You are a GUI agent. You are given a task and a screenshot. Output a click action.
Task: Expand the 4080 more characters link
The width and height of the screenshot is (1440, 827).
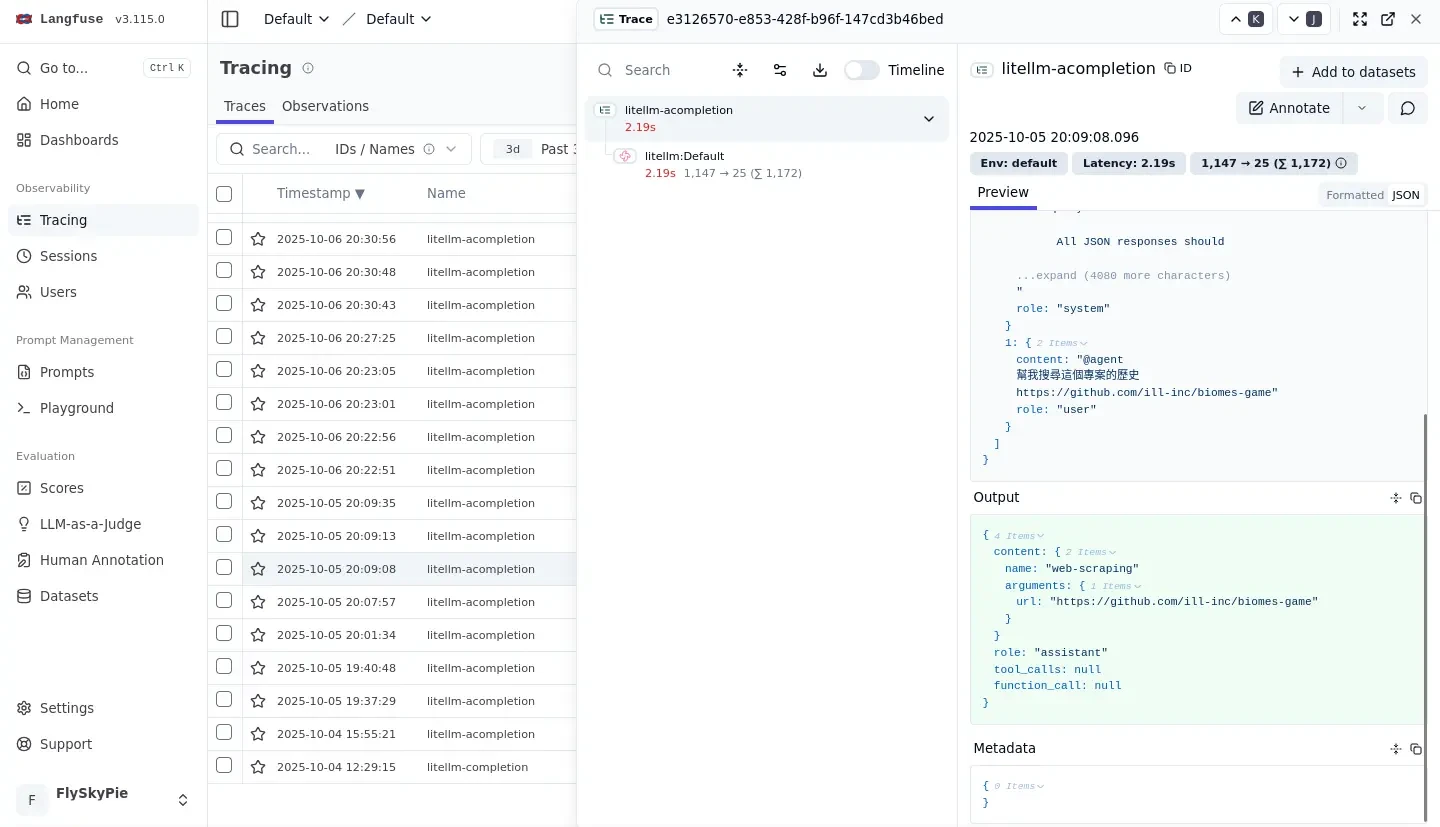[x=1123, y=275]
